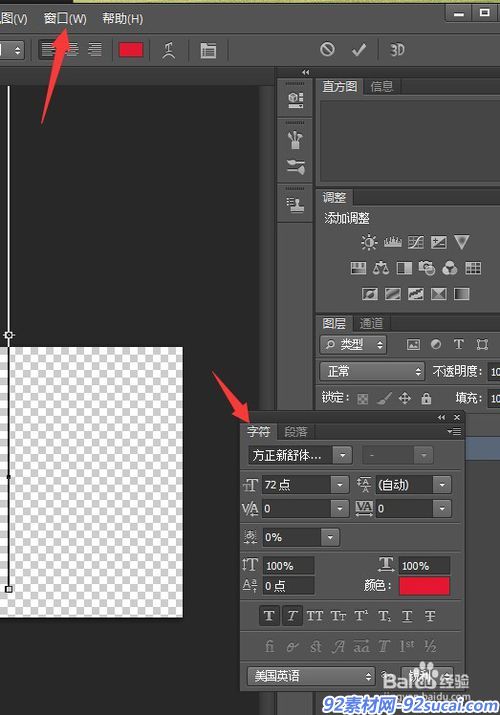Open the character panel flyout menu
The image size is (500, 715).
[x=454, y=431]
